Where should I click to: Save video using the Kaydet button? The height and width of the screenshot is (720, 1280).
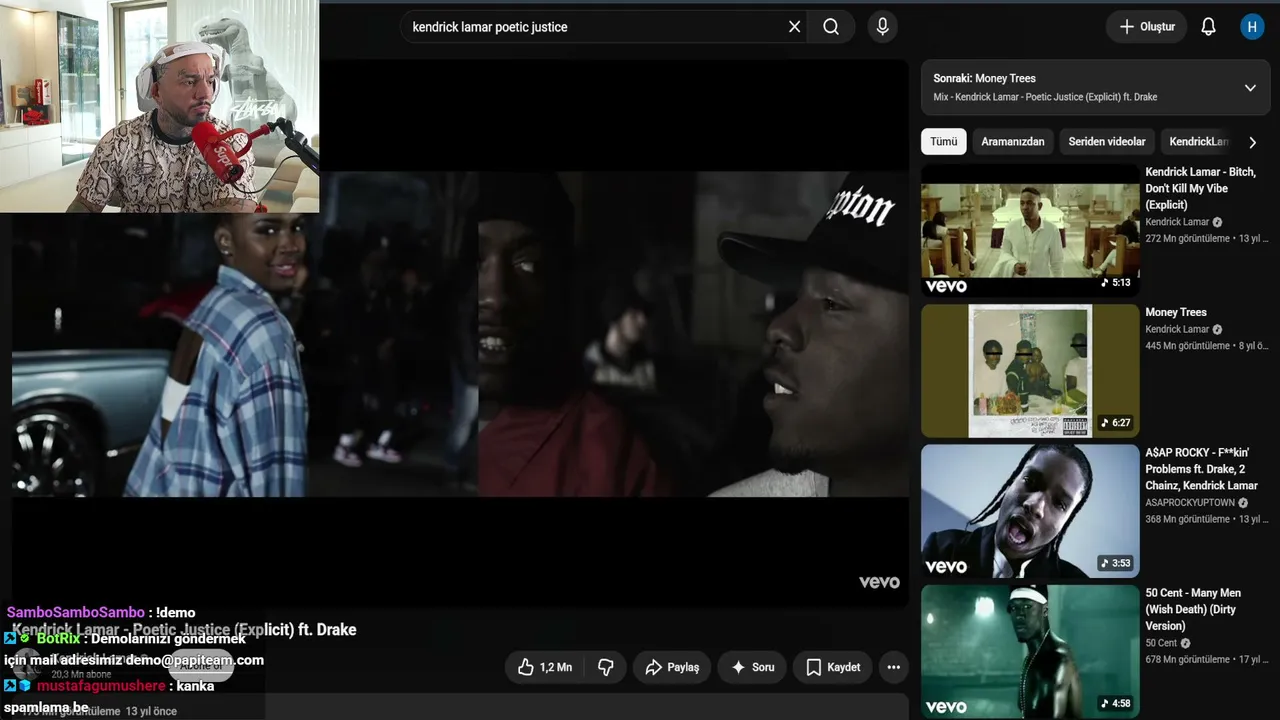coord(833,667)
